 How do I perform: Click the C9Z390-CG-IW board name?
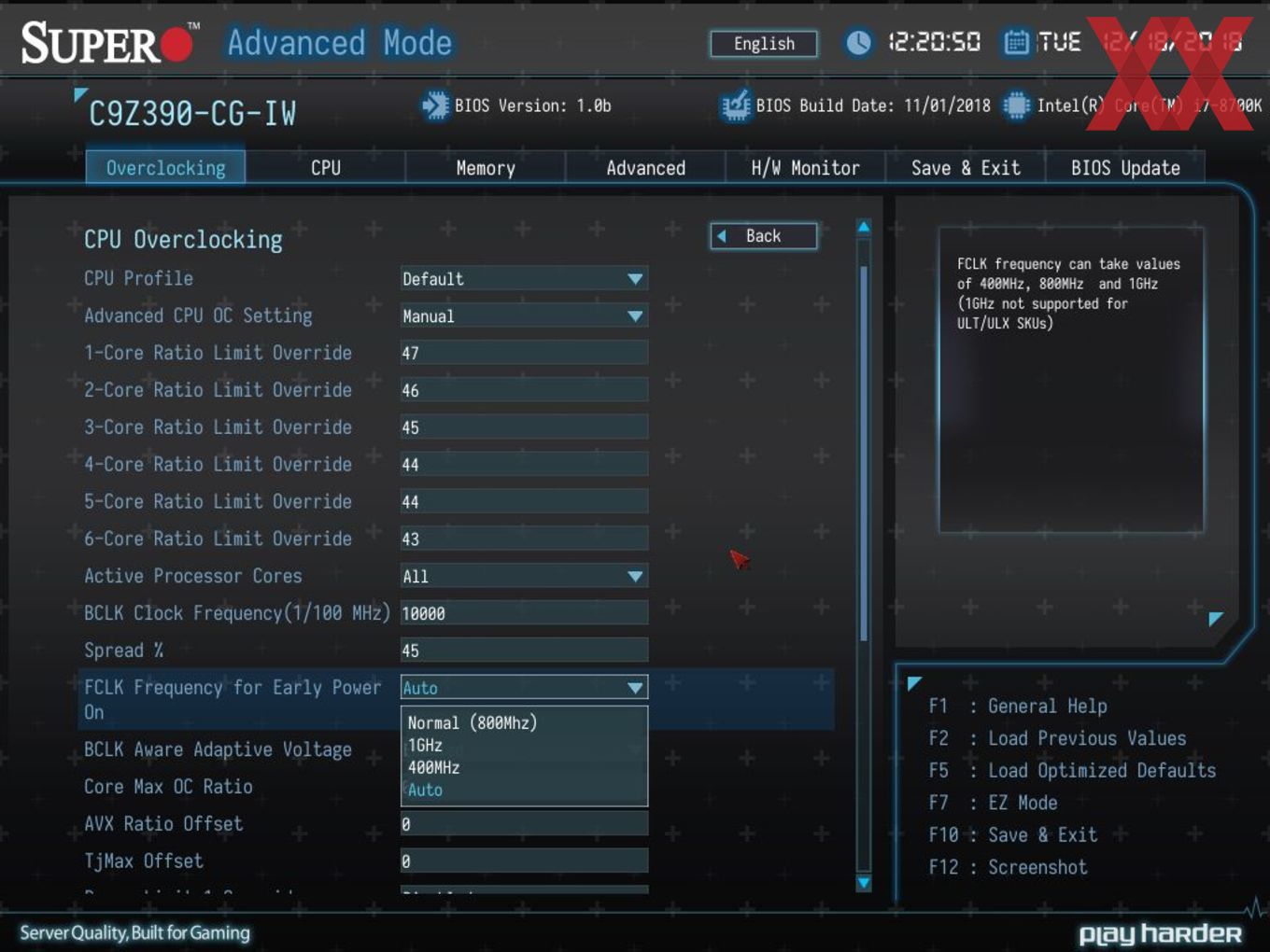click(x=191, y=114)
